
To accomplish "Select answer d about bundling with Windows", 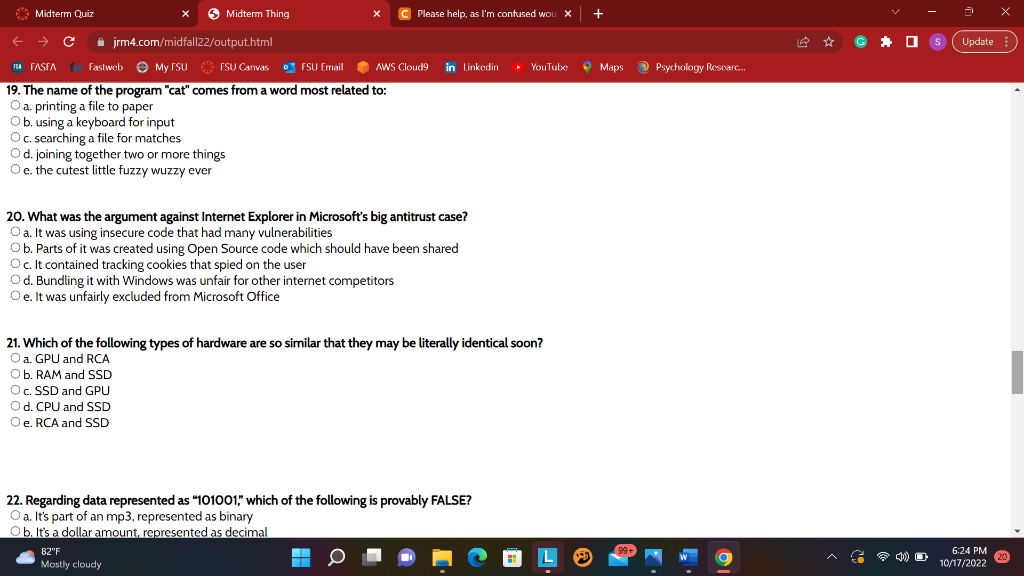I will coord(14,280).
